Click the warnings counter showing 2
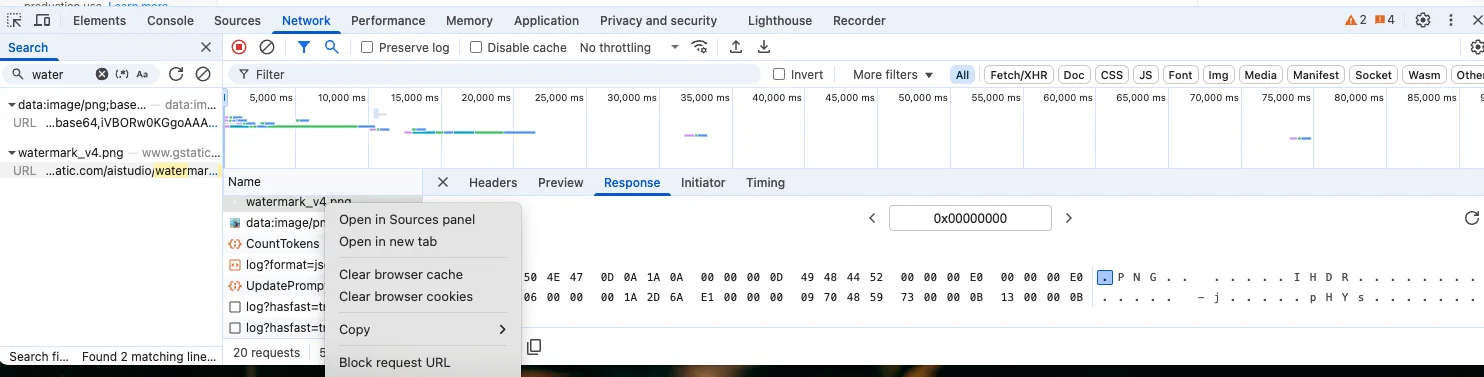Screen dimensions: 1484x377 click(x=1356, y=20)
